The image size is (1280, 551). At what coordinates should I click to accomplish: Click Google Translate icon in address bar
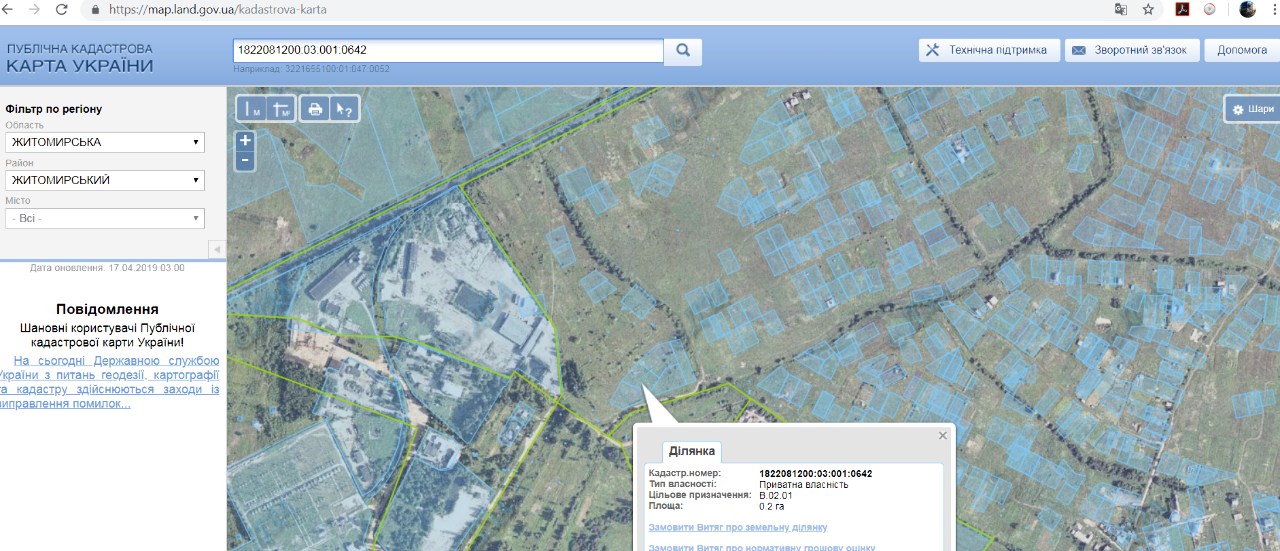click(x=1121, y=9)
